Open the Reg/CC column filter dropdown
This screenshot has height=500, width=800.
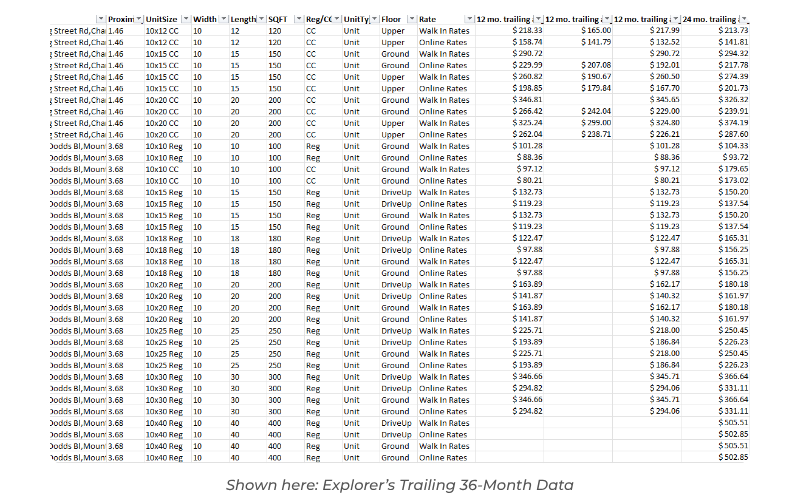pyautogui.click(x=336, y=19)
